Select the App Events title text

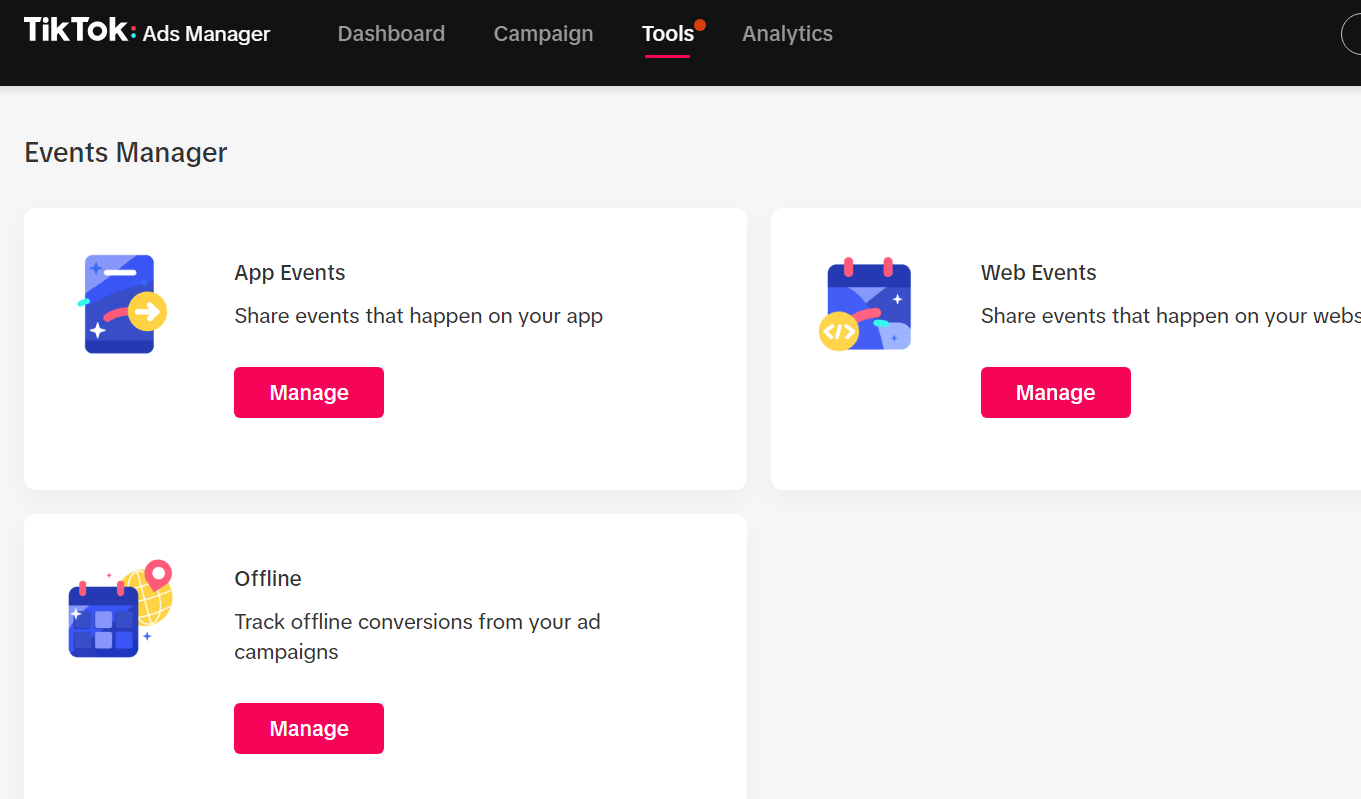pyautogui.click(x=290, y=273)
